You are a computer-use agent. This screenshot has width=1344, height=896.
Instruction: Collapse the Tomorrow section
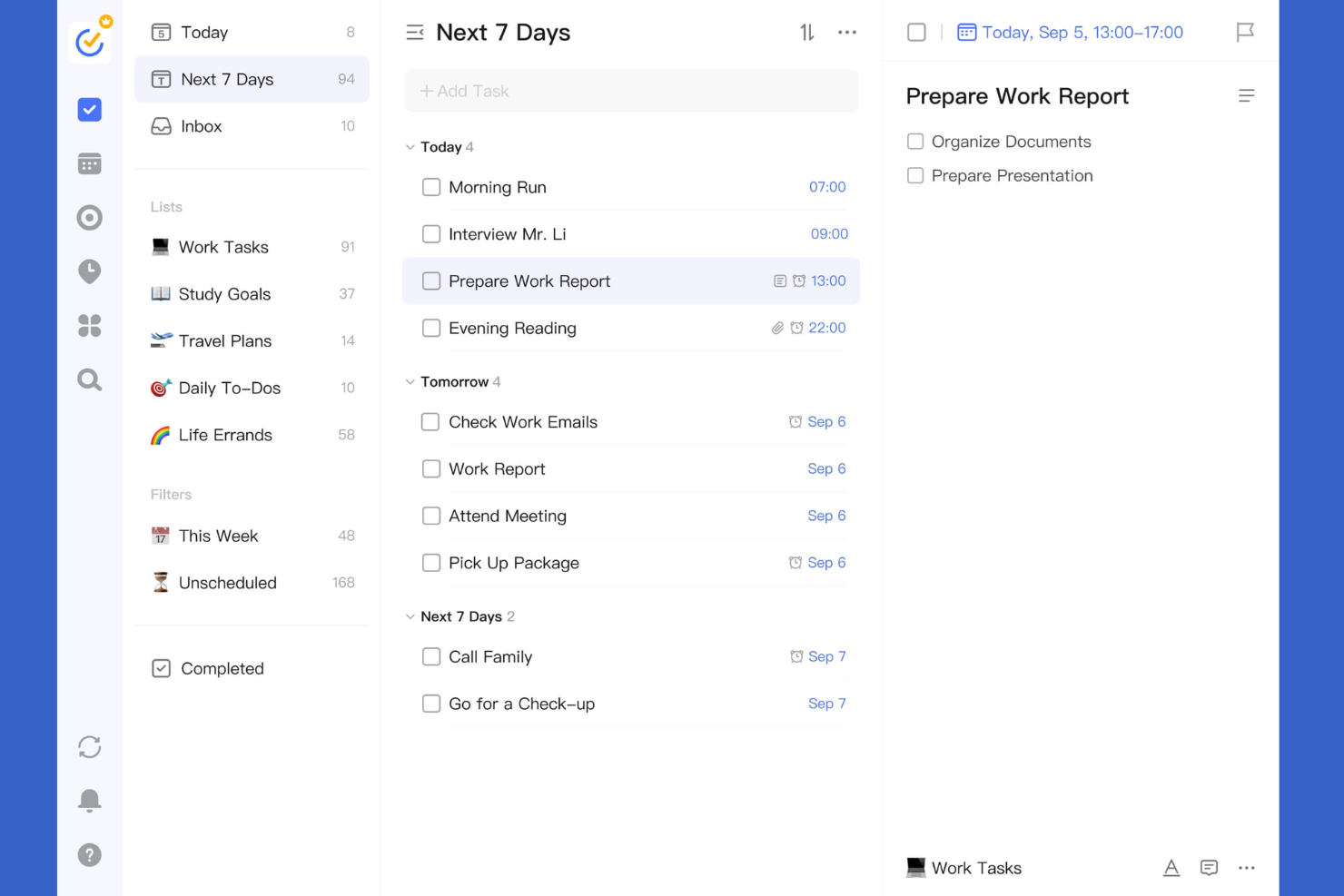coord(410,381)
